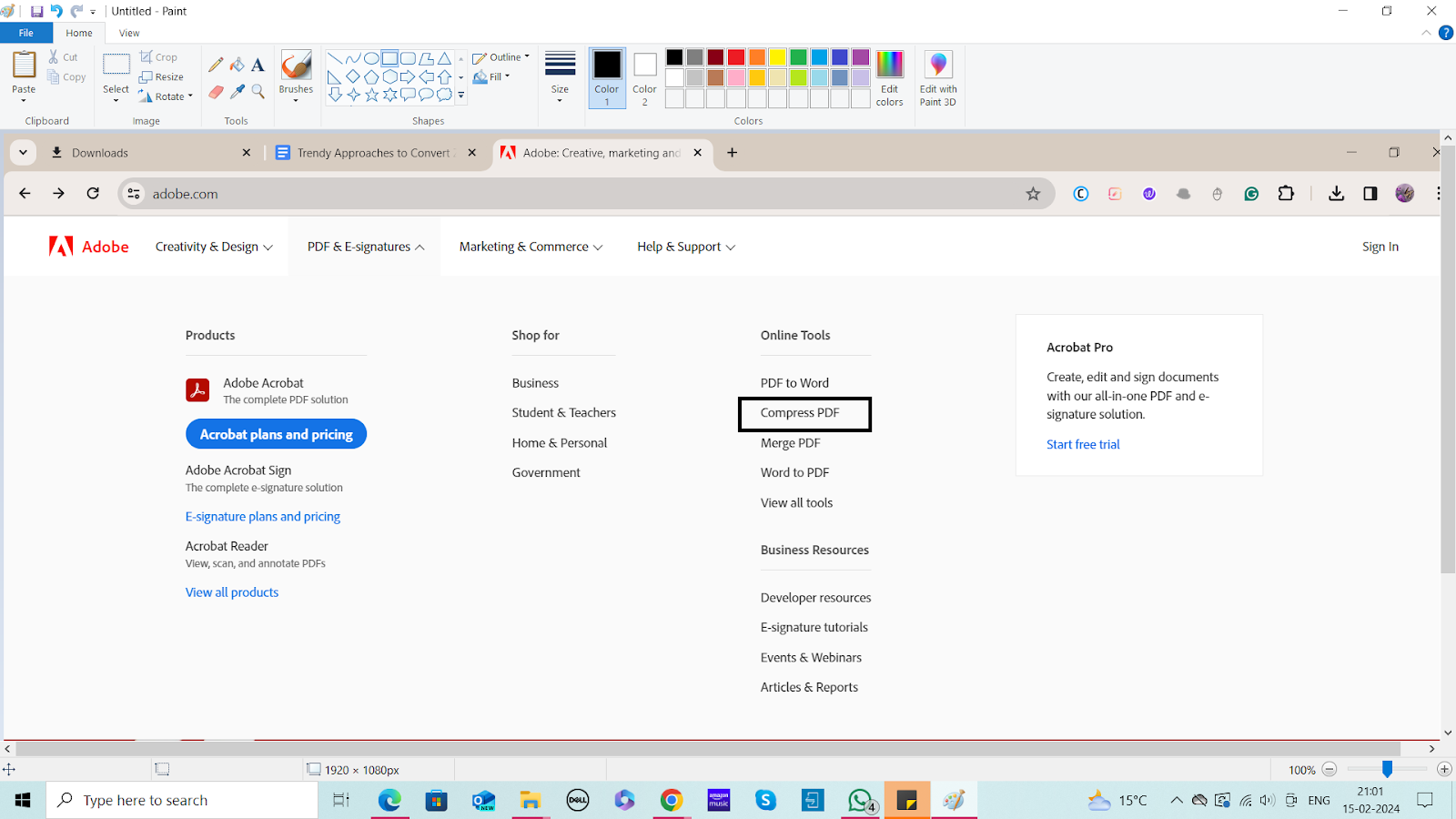Image resolution: width=1456 pixels, height=819 pixels.
Task: Expand the Rotate dropdown
Action: pos(167,96)
